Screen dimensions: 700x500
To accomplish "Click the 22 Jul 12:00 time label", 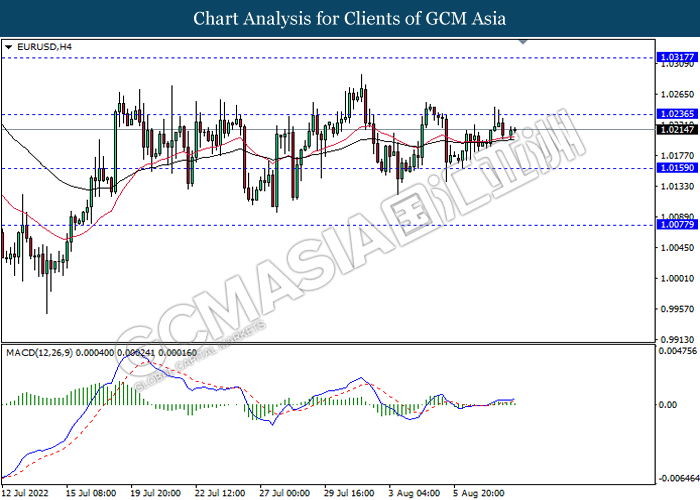I will click(220, 493).
